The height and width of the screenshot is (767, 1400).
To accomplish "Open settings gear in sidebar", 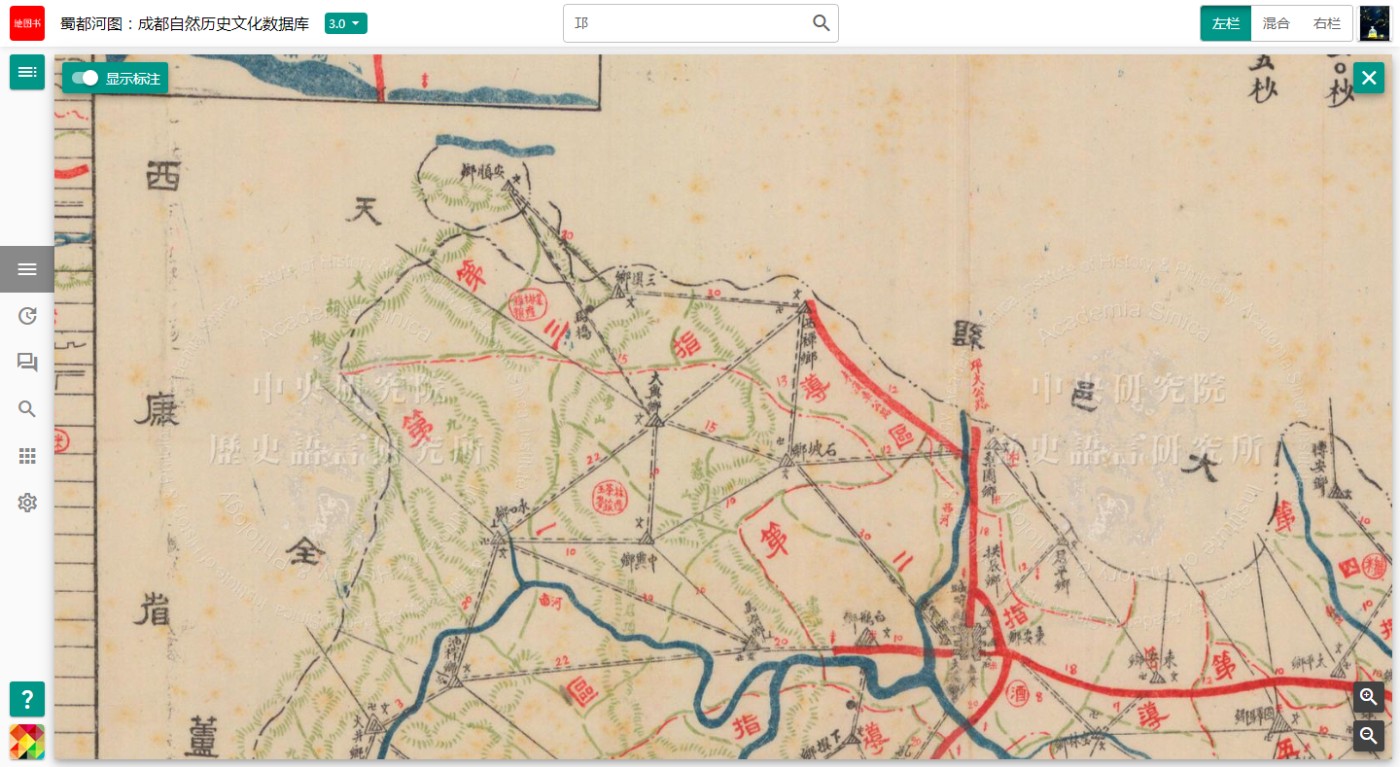I will 27,502.
